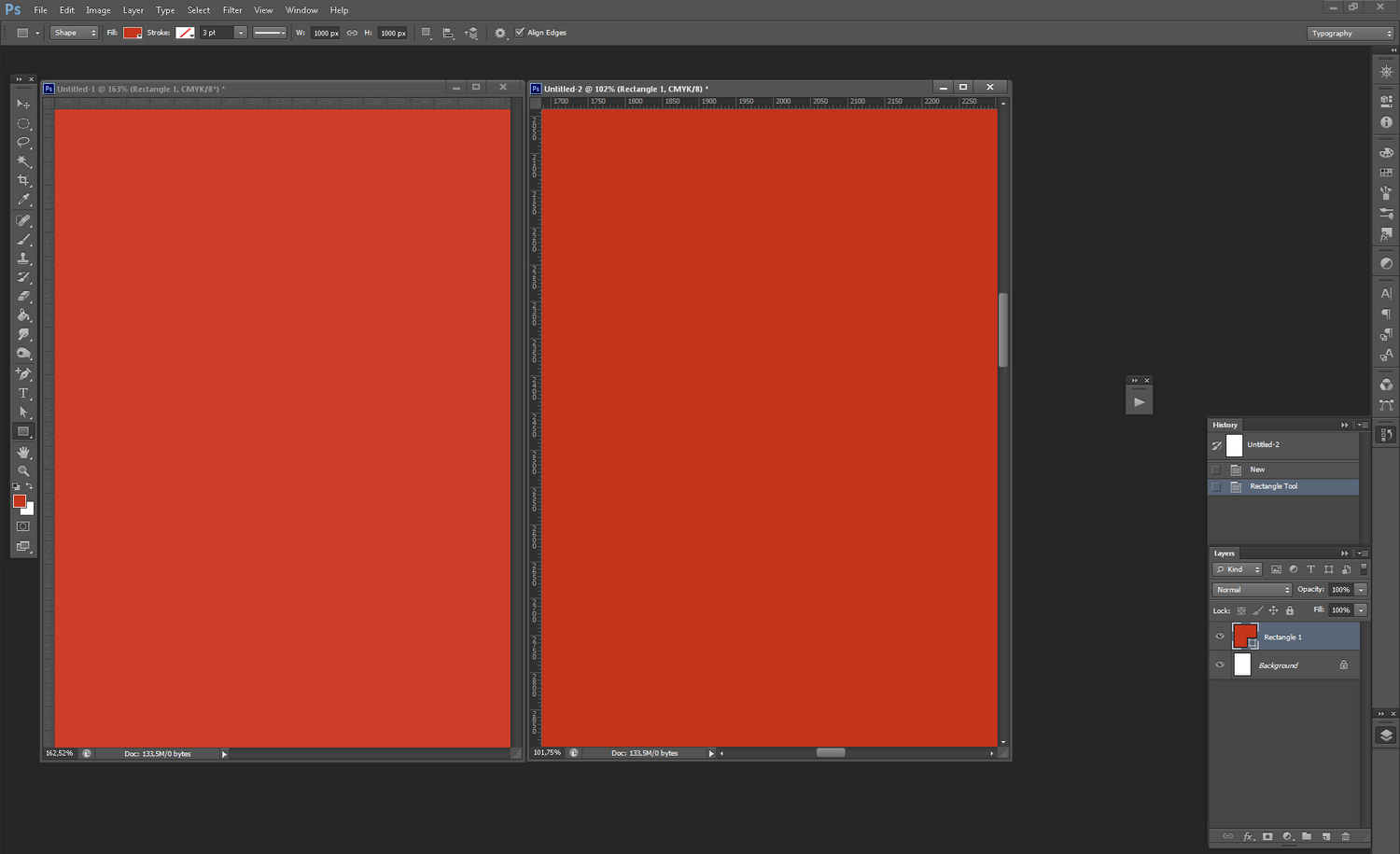Delete layer with the trash button

click(1346, 836)
